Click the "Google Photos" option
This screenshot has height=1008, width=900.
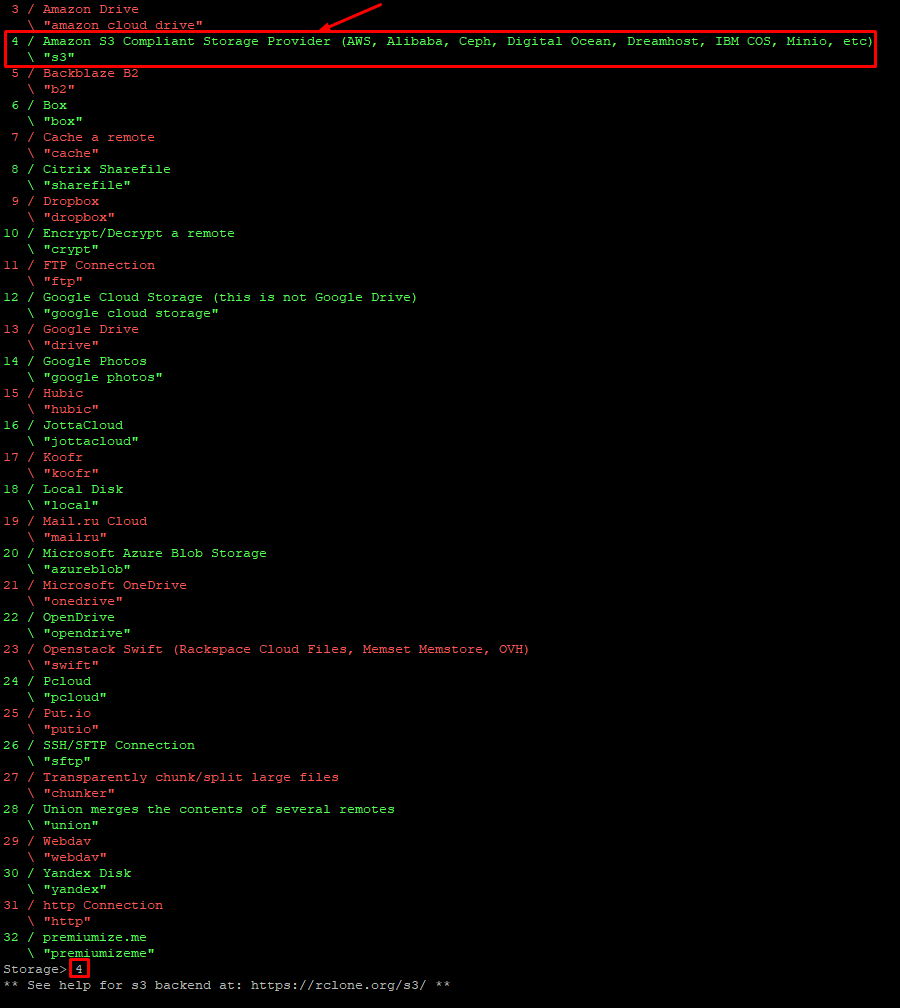click(x=94, y=361)
